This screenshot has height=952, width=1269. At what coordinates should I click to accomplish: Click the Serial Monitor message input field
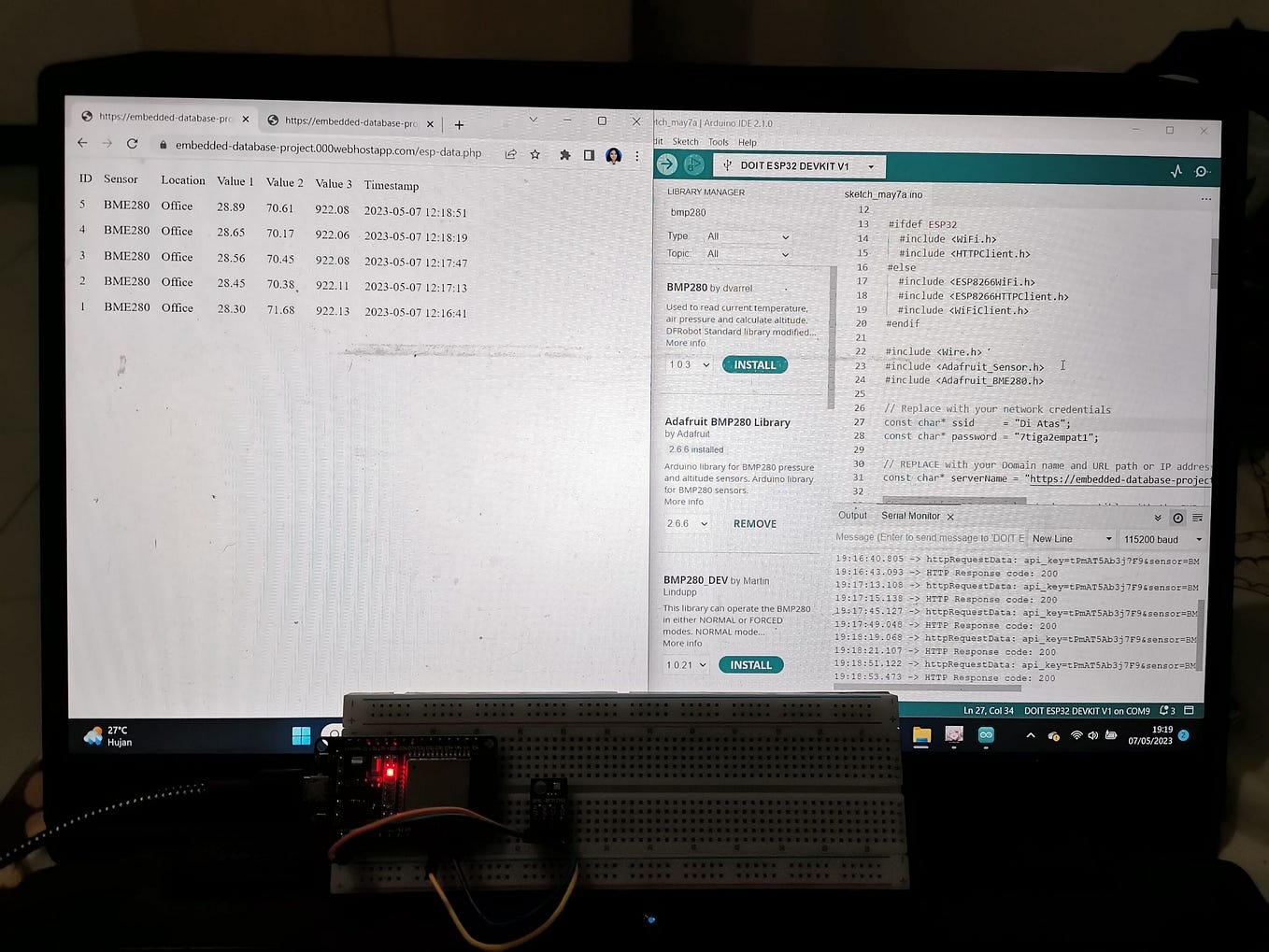click(x=925, y=538)
